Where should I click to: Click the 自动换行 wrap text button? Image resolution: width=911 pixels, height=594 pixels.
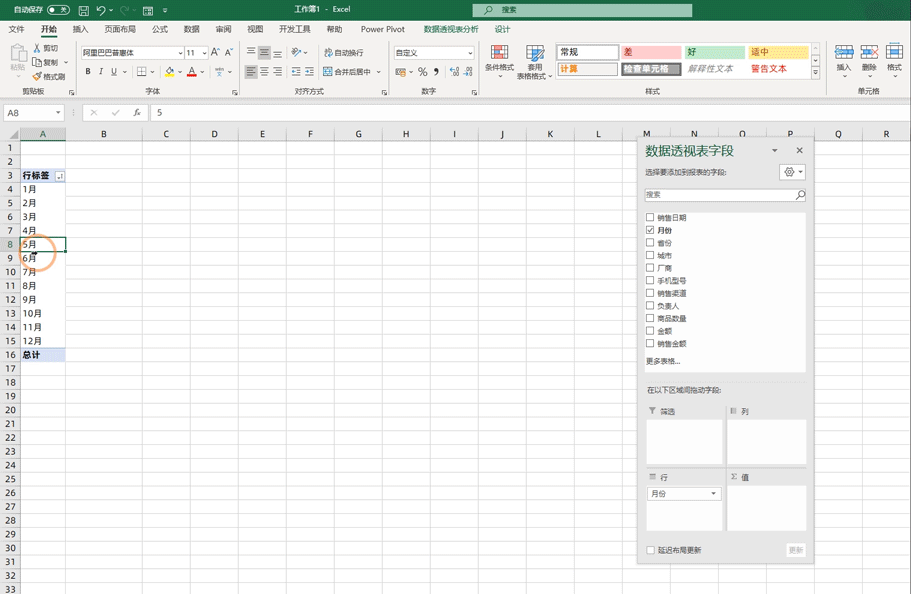tap(343, 53)
